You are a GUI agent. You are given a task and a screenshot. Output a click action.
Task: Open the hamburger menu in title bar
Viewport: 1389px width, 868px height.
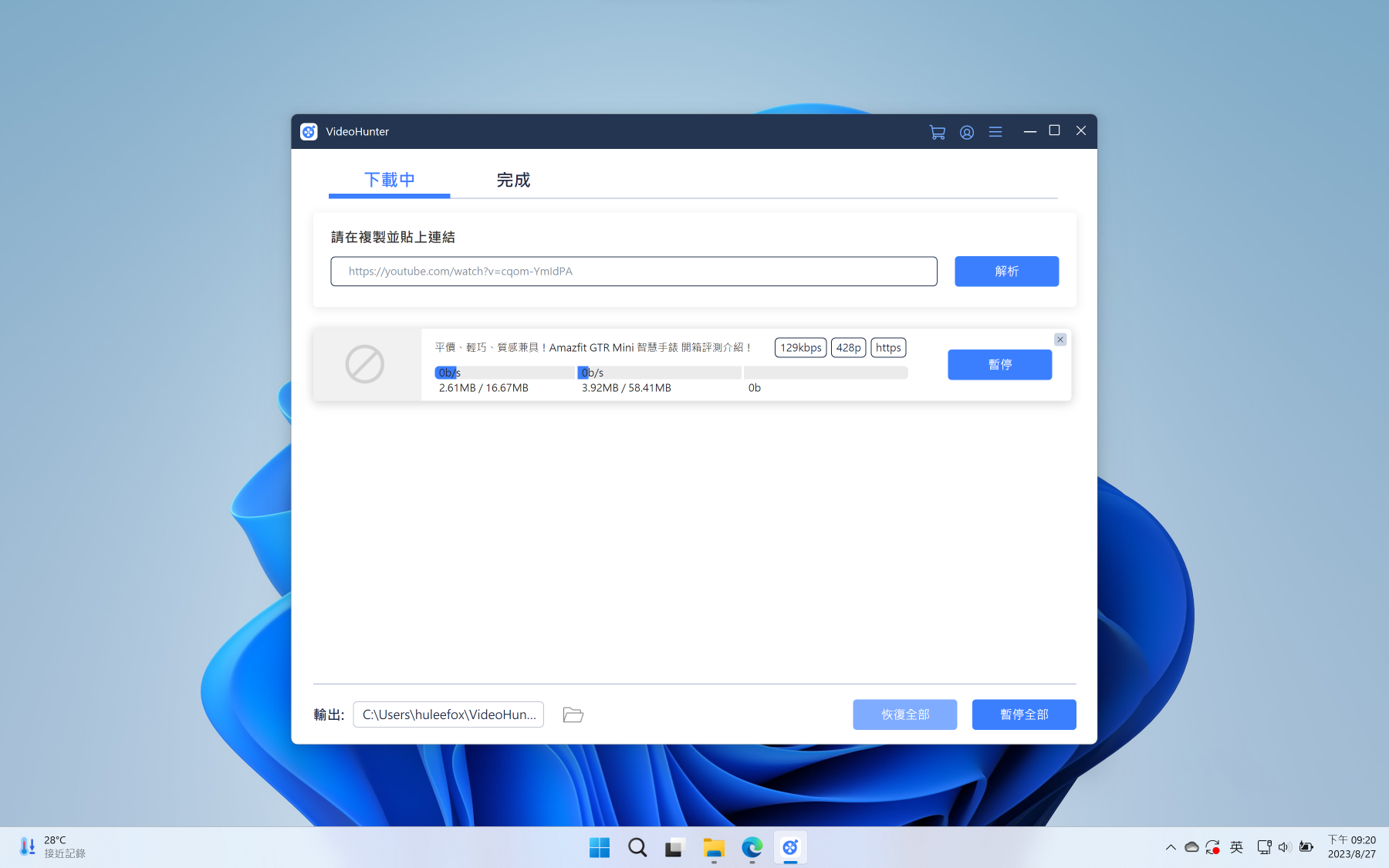995,132
